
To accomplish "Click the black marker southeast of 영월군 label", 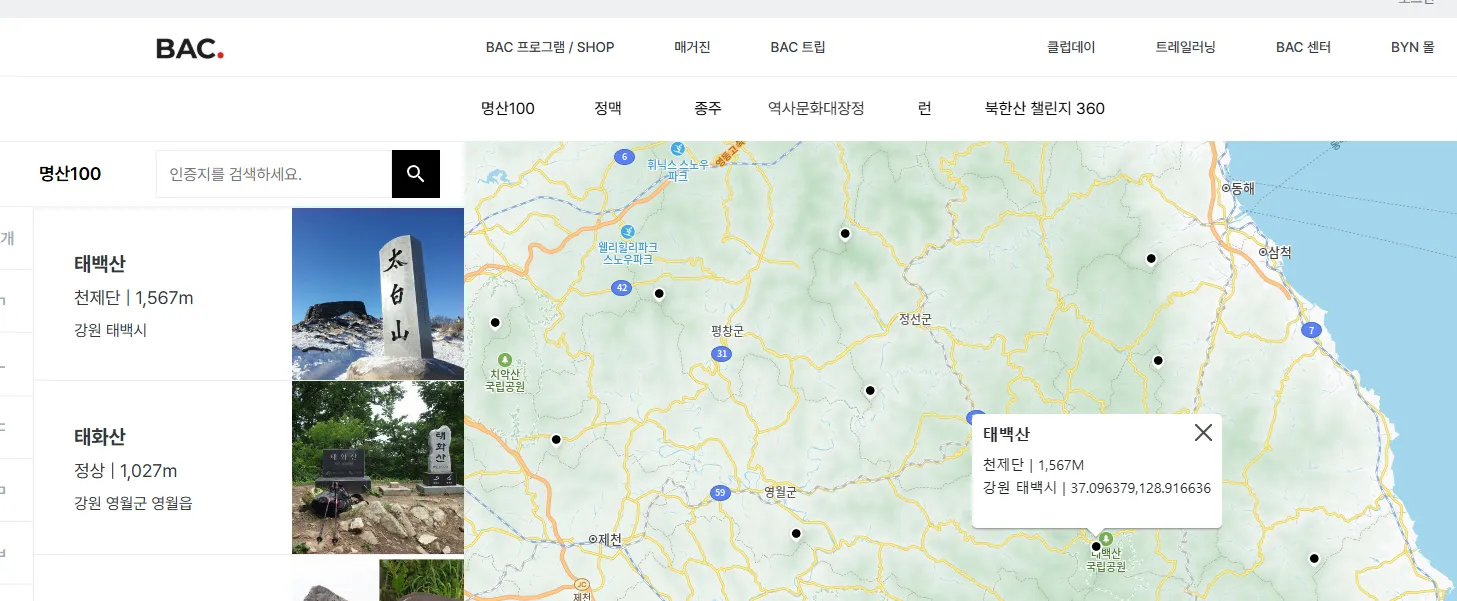I will [x=796, y=533].
